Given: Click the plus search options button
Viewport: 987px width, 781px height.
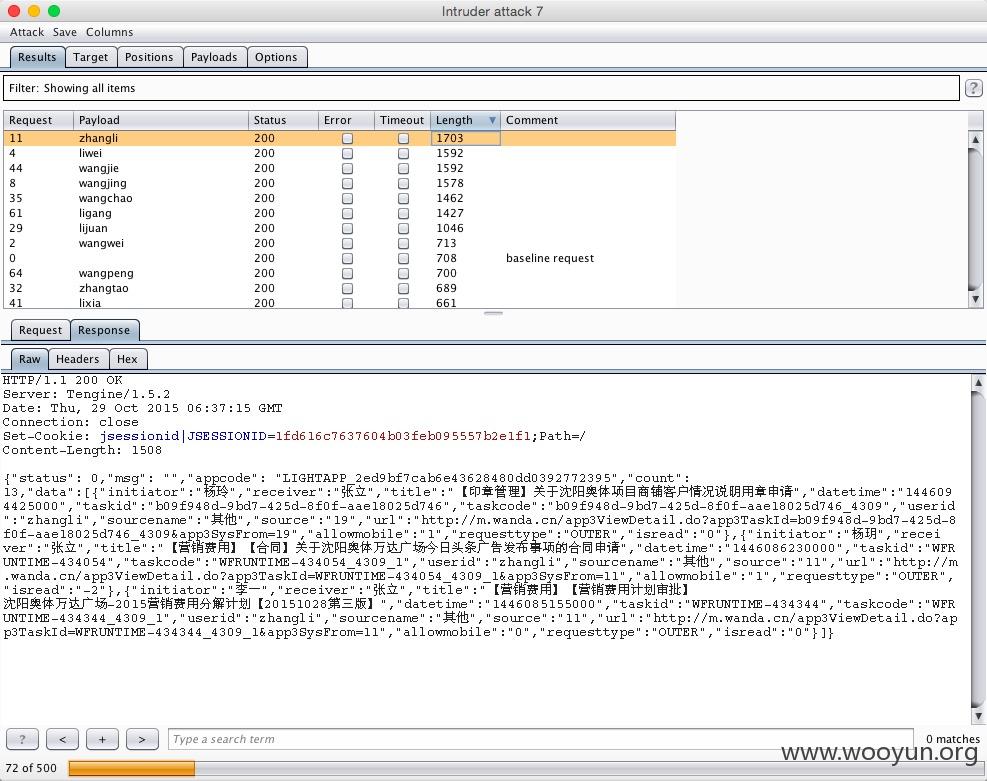Looking at the screenshot, I should pyautogui.click(x=102, y=739).
